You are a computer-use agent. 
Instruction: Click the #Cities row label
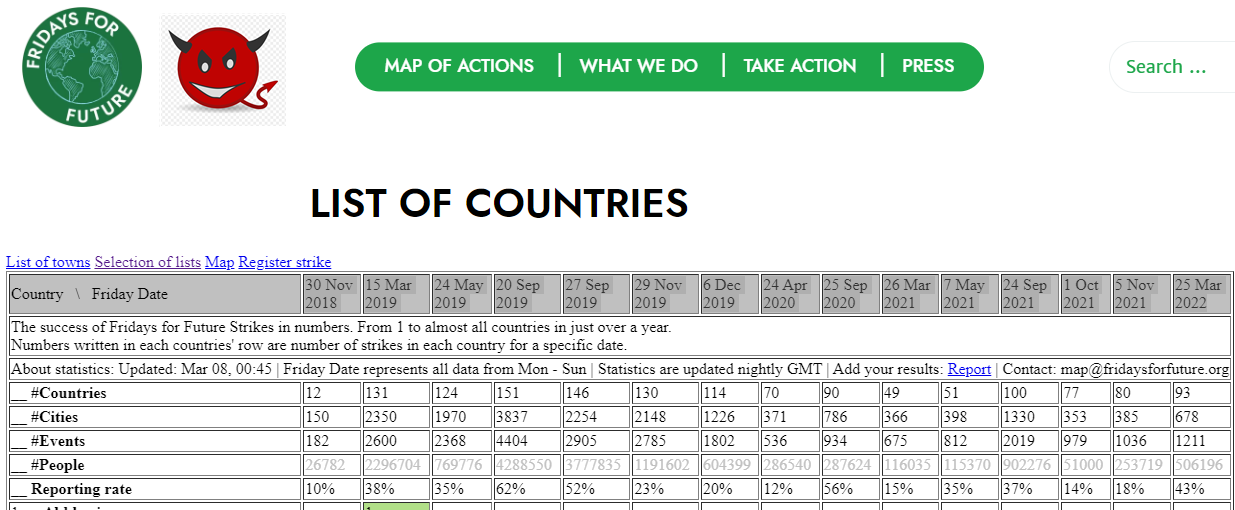(154, 417)
